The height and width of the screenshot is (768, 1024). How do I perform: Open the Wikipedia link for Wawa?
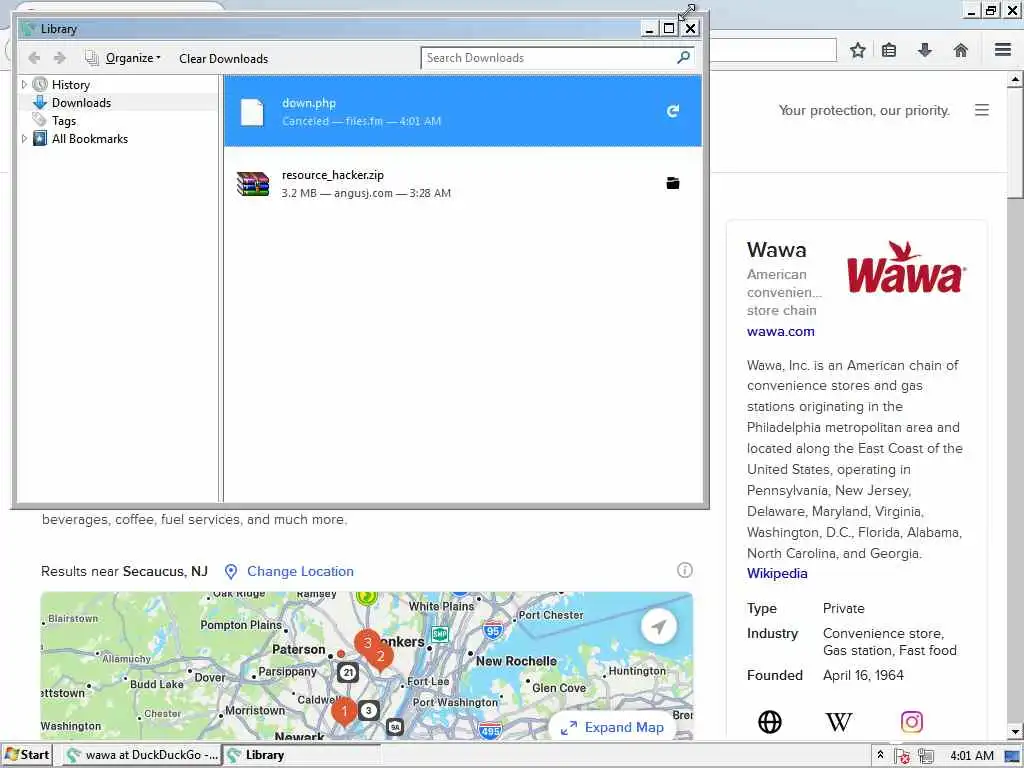point(777,573)
